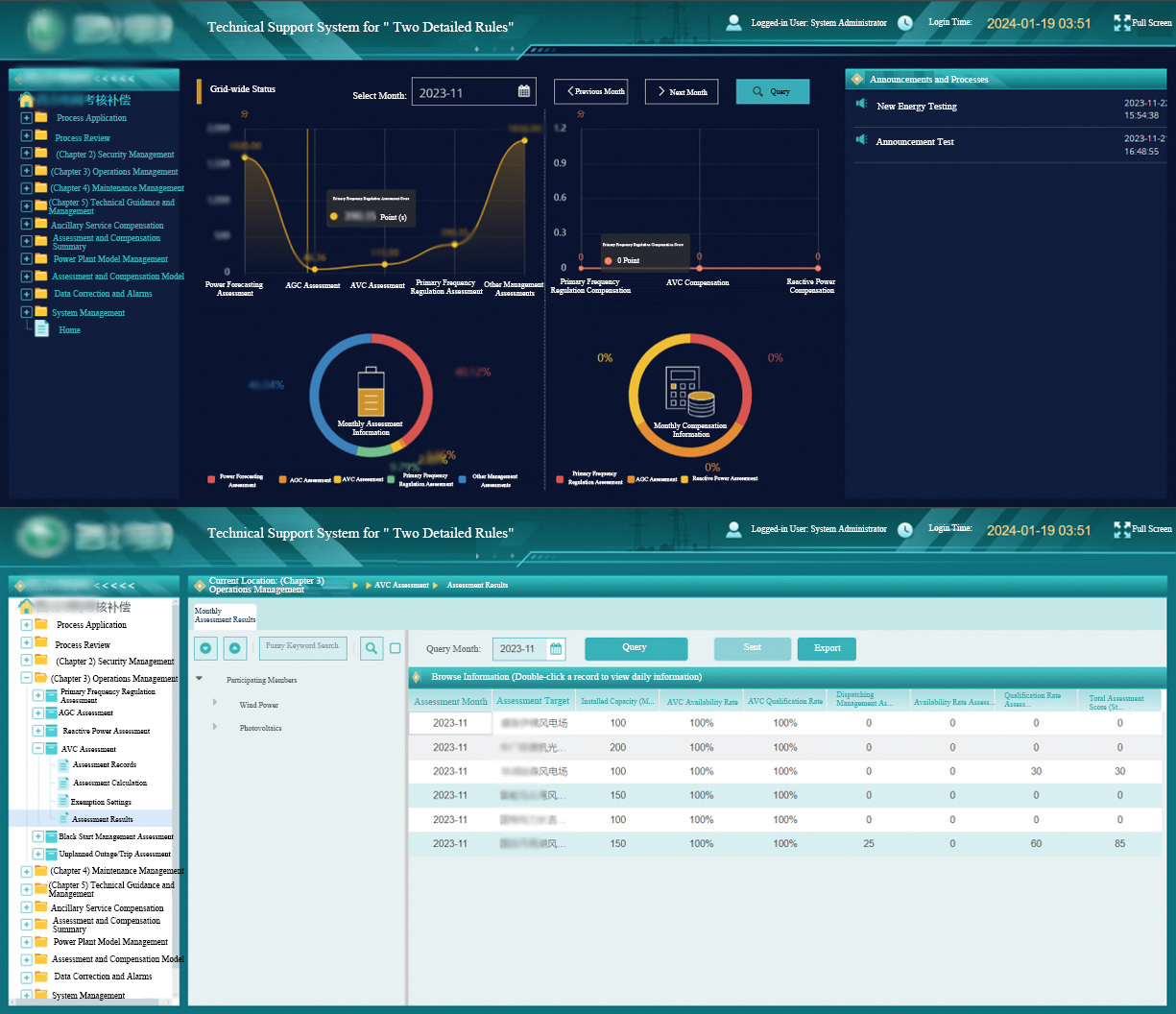This screenshot has height=1014, width=1176.
Task: Click the Export button
Action: [x=827, y=648]
